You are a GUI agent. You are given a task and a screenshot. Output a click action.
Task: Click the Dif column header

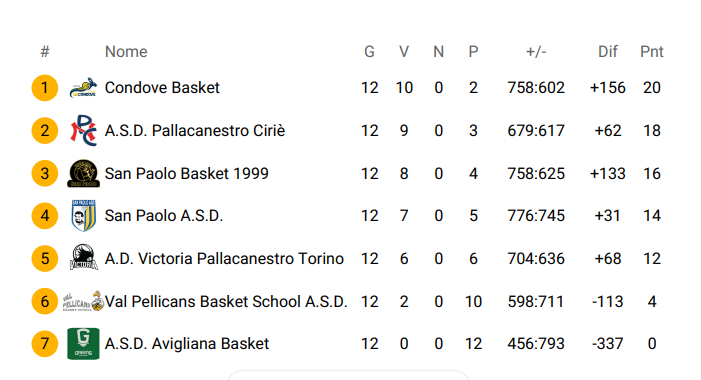[x=608, y=52]
